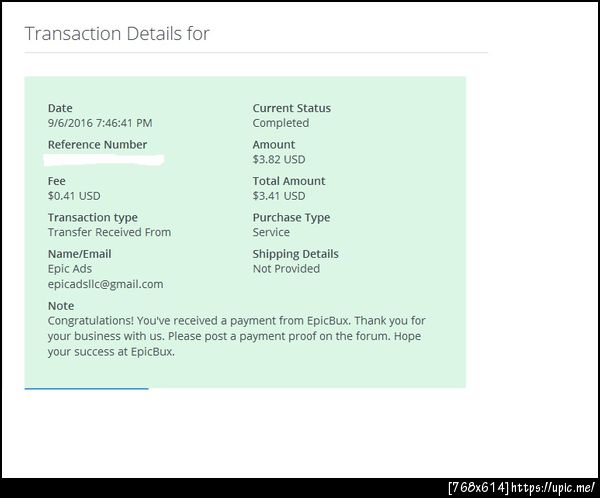This screenshot has height=498, width=600.
Task: Click the Service purchase type value
Action: 272,232
